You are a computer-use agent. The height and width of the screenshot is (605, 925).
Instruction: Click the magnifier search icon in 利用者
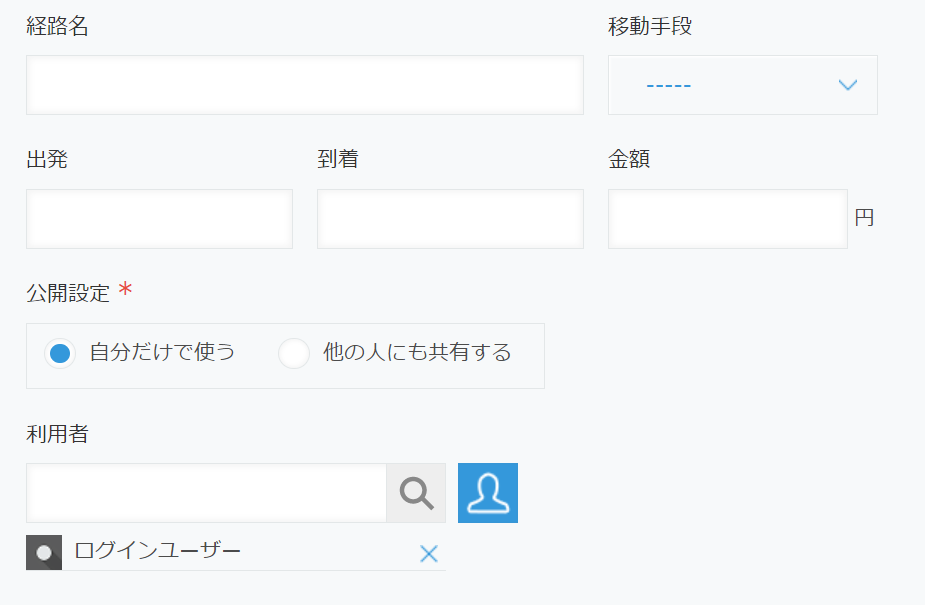416,493
